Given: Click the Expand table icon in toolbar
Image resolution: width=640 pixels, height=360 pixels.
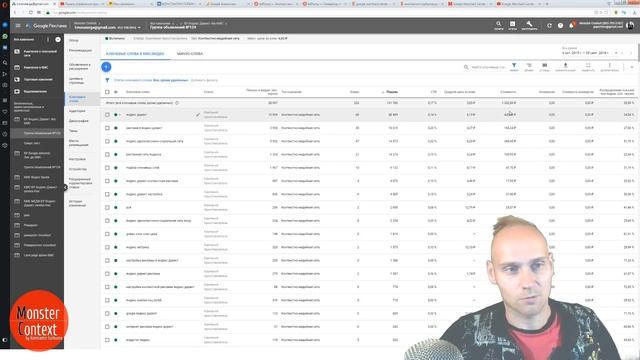Looking at the screenshot, I should pos(588,67).
